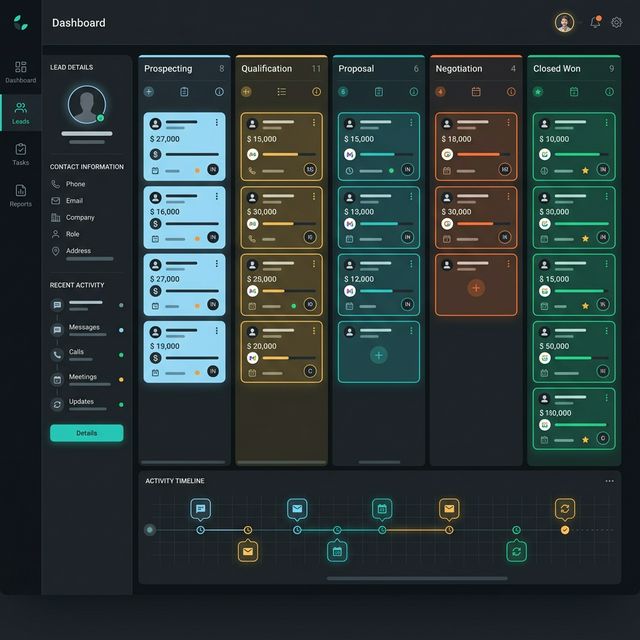Open options for Qualification $20,000 card

coord(313,331)
